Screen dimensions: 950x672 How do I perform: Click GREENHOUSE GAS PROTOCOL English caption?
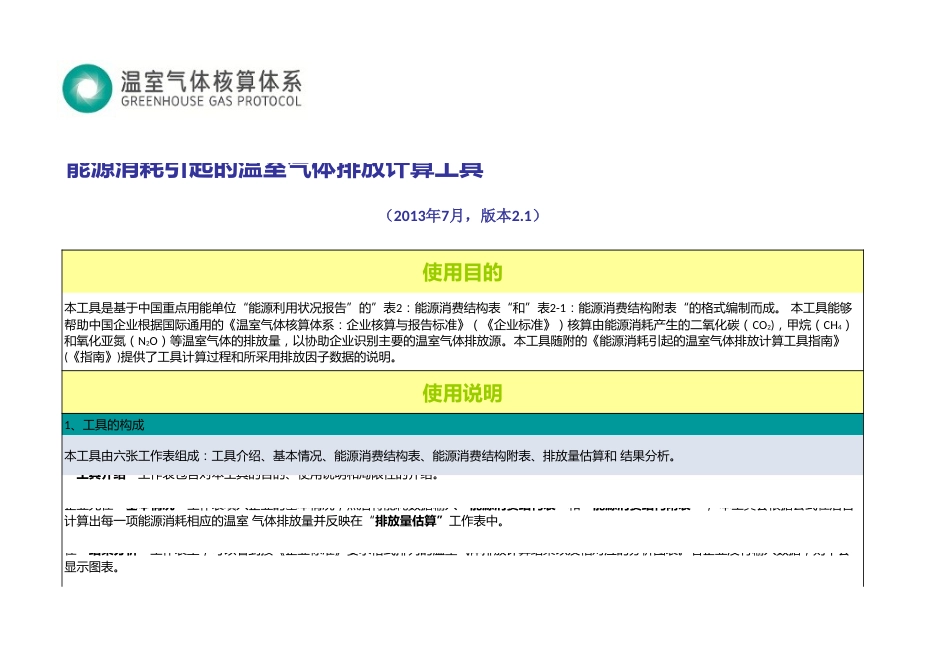click(x=211, y=101)
